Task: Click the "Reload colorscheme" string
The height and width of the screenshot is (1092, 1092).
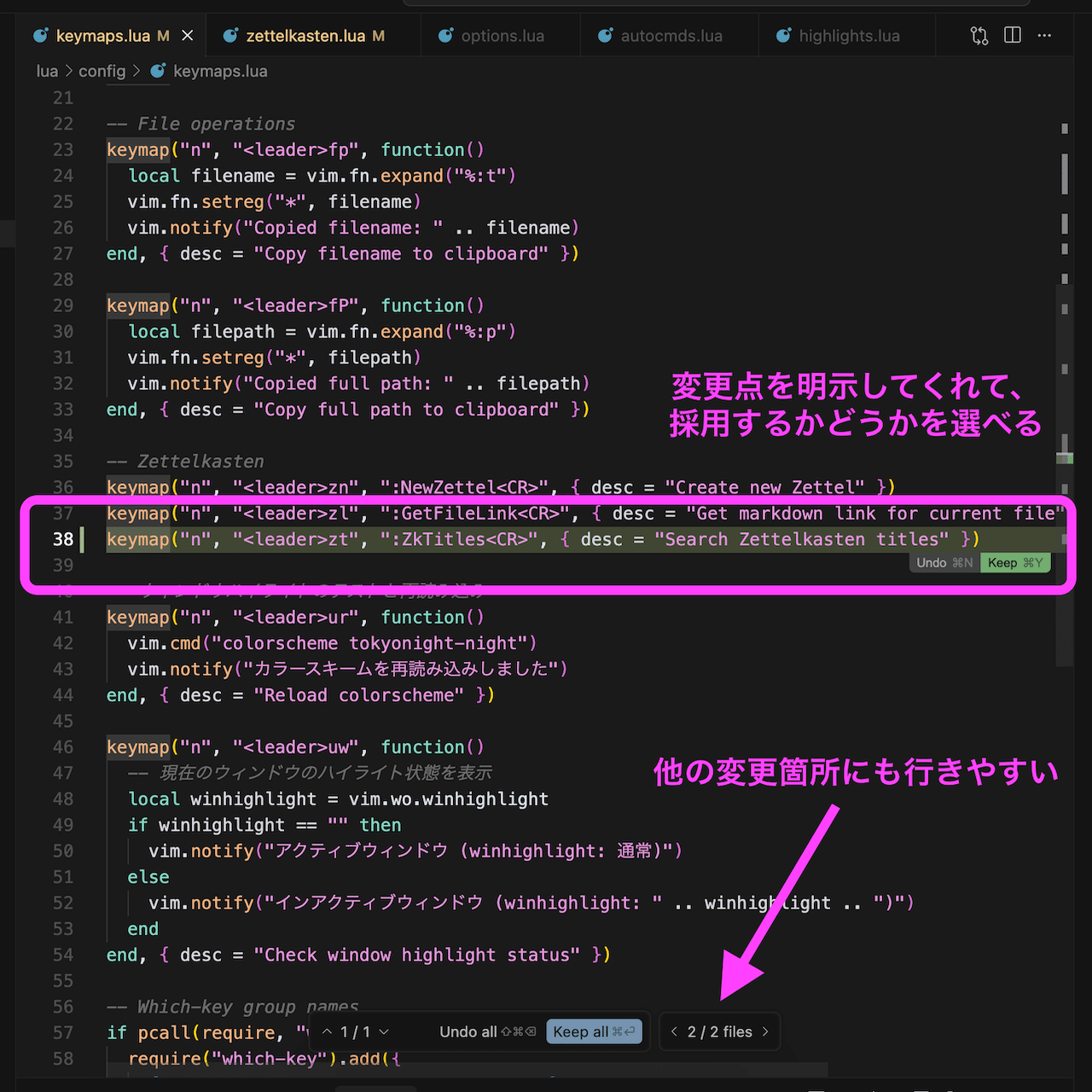Action: pos(359,695)
